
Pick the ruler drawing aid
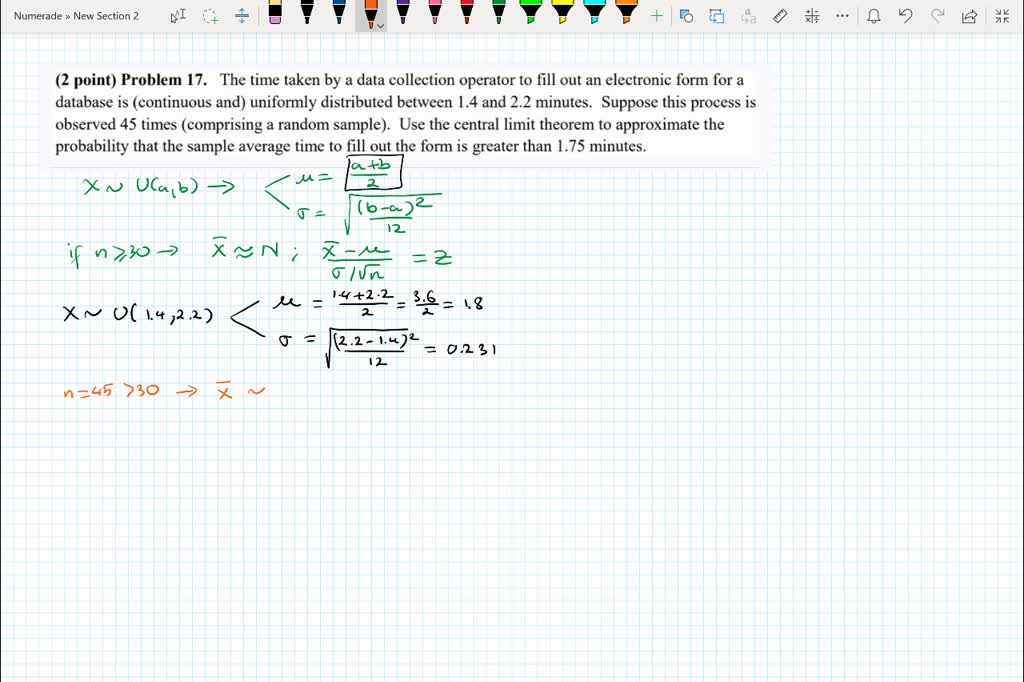782,16
